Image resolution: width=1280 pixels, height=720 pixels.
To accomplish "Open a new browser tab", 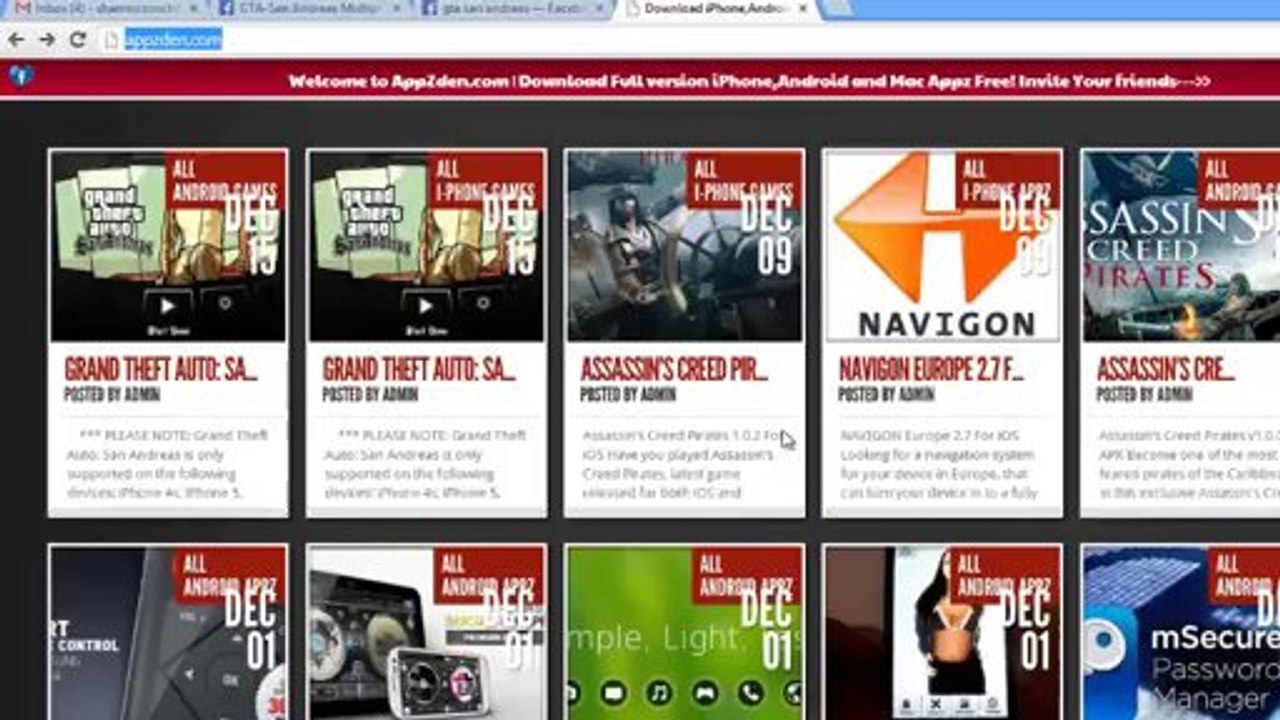I will 836,9.
